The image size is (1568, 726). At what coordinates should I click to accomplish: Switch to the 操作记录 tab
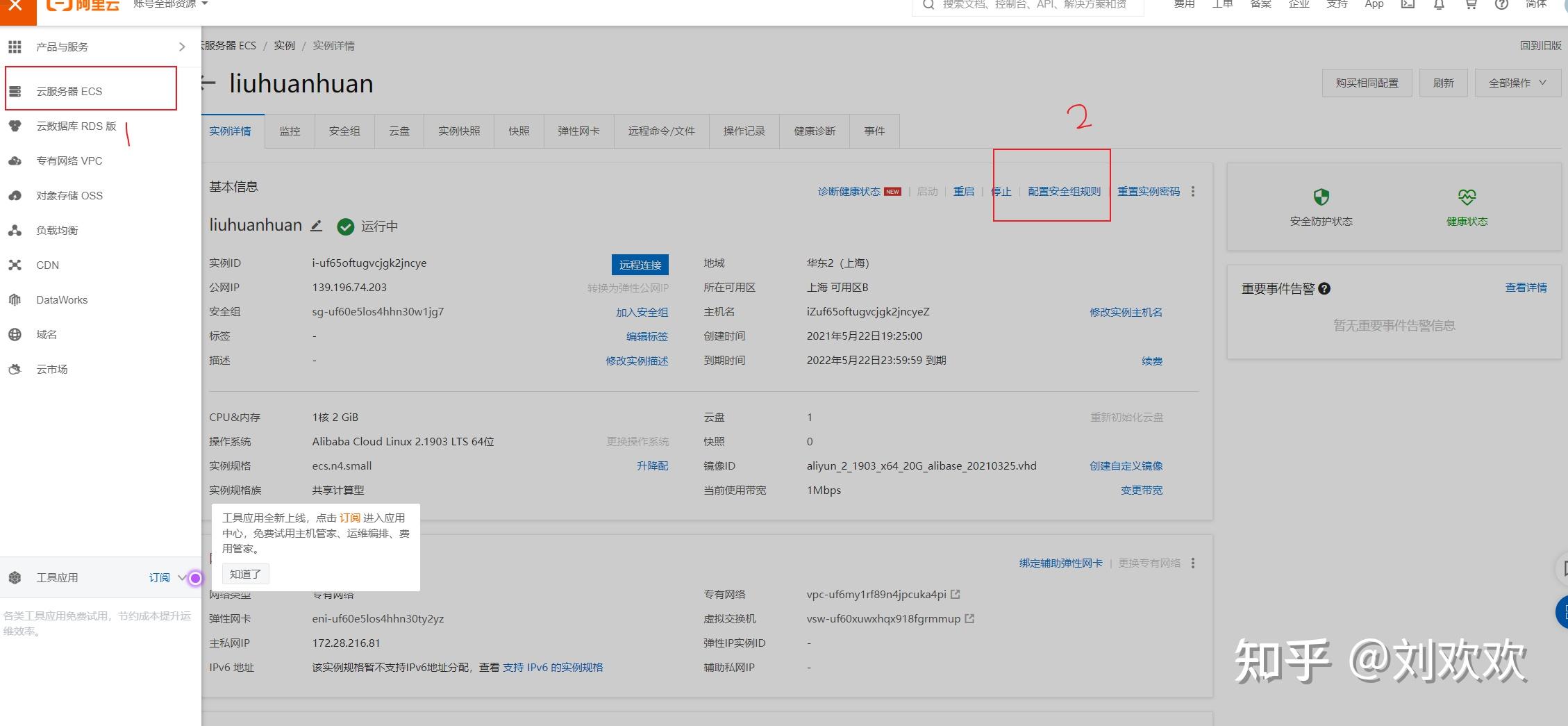[x=744, y=131]
